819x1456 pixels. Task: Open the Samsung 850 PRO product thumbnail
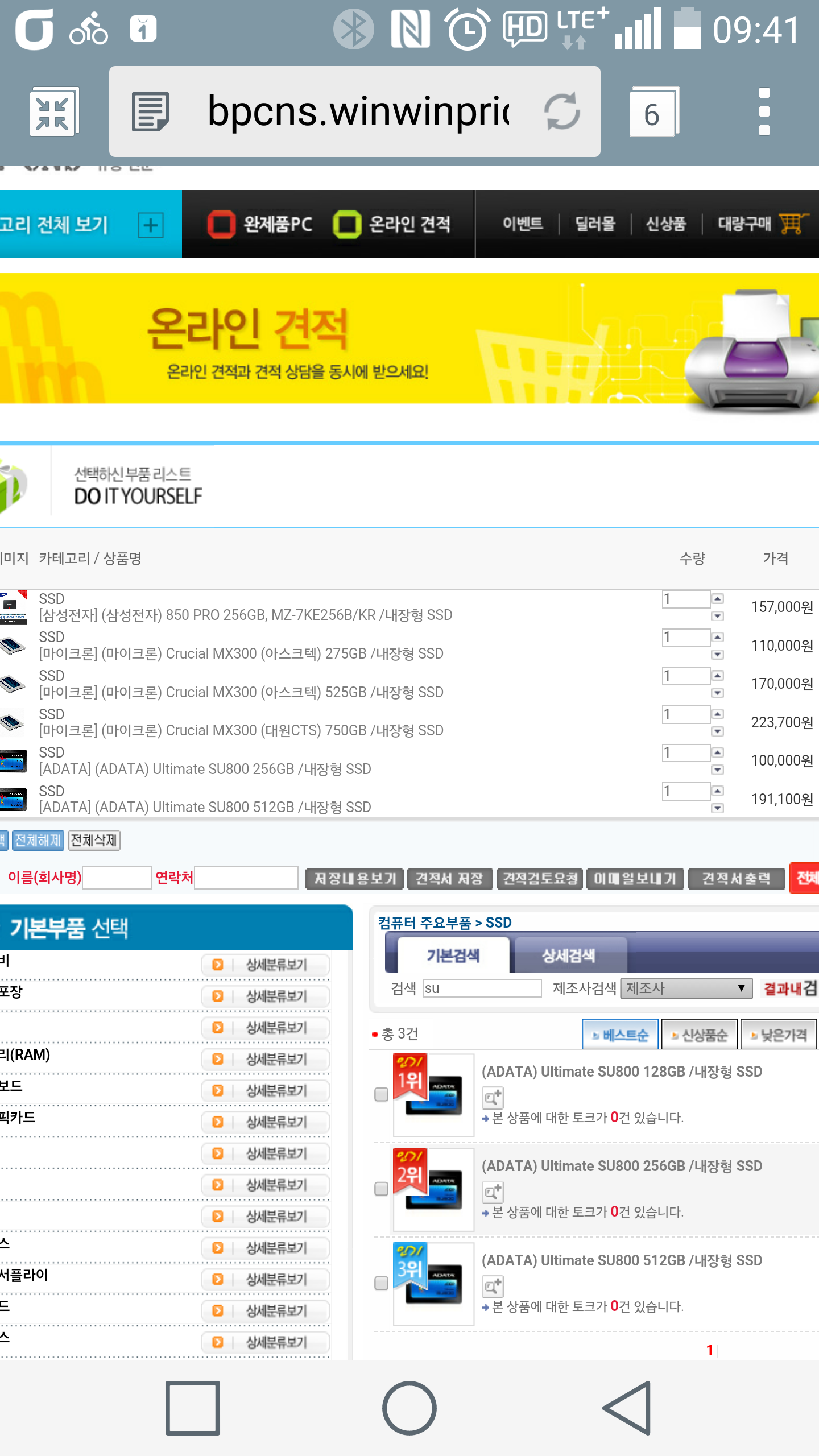pyautogui.click(x=14, y=607)
